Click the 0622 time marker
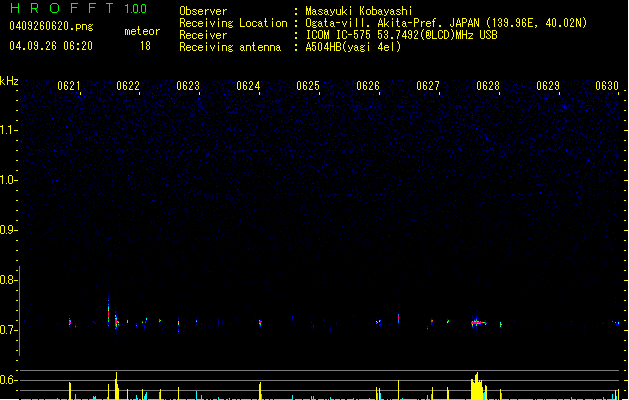This screenshot has width=629, height=400. (x=128, y=85)
